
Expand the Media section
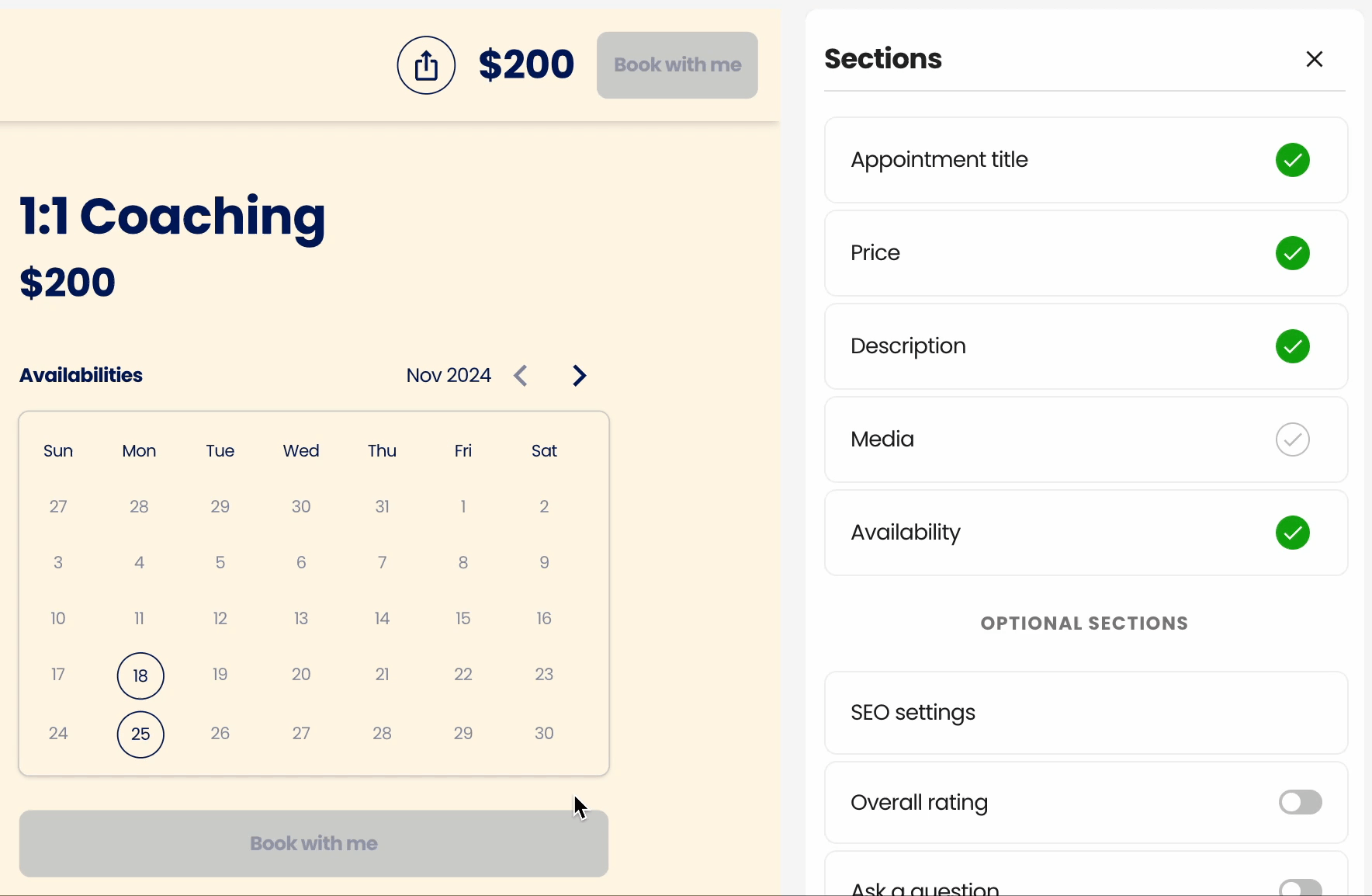tap(1048, 439)
